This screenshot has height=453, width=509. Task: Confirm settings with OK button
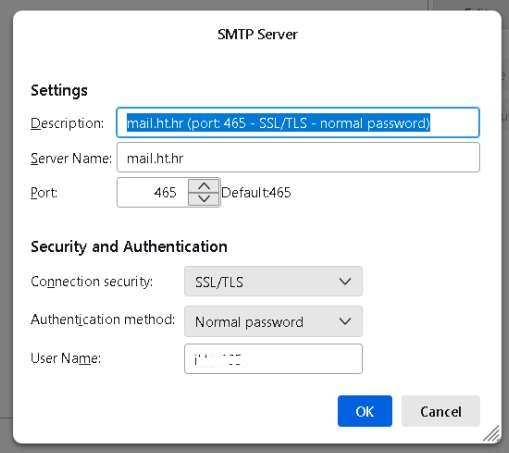coord(365,411)
